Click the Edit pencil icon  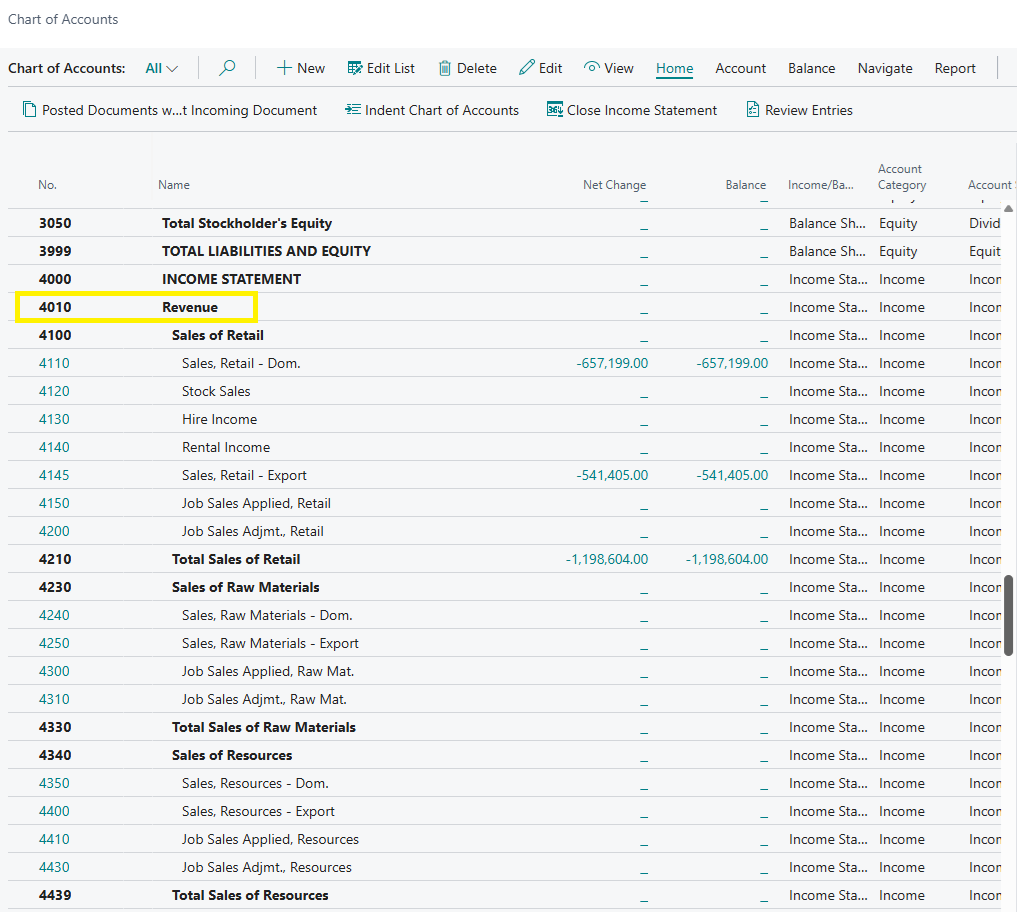[x=527, y=68]
